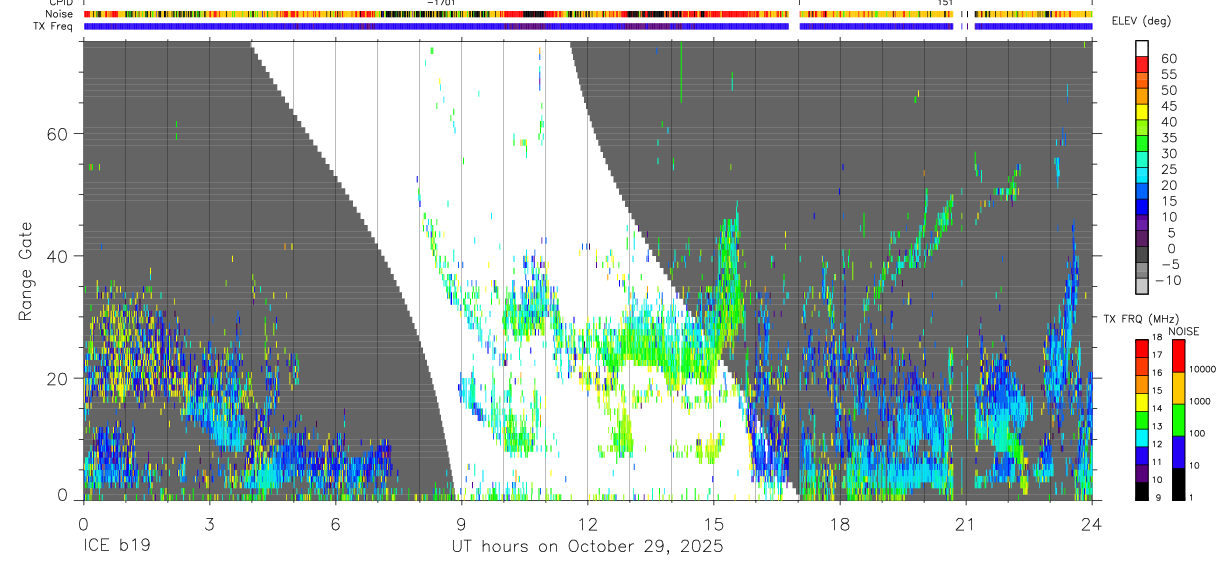Click the x-axis tick label '6'

(x=335, y=524)
